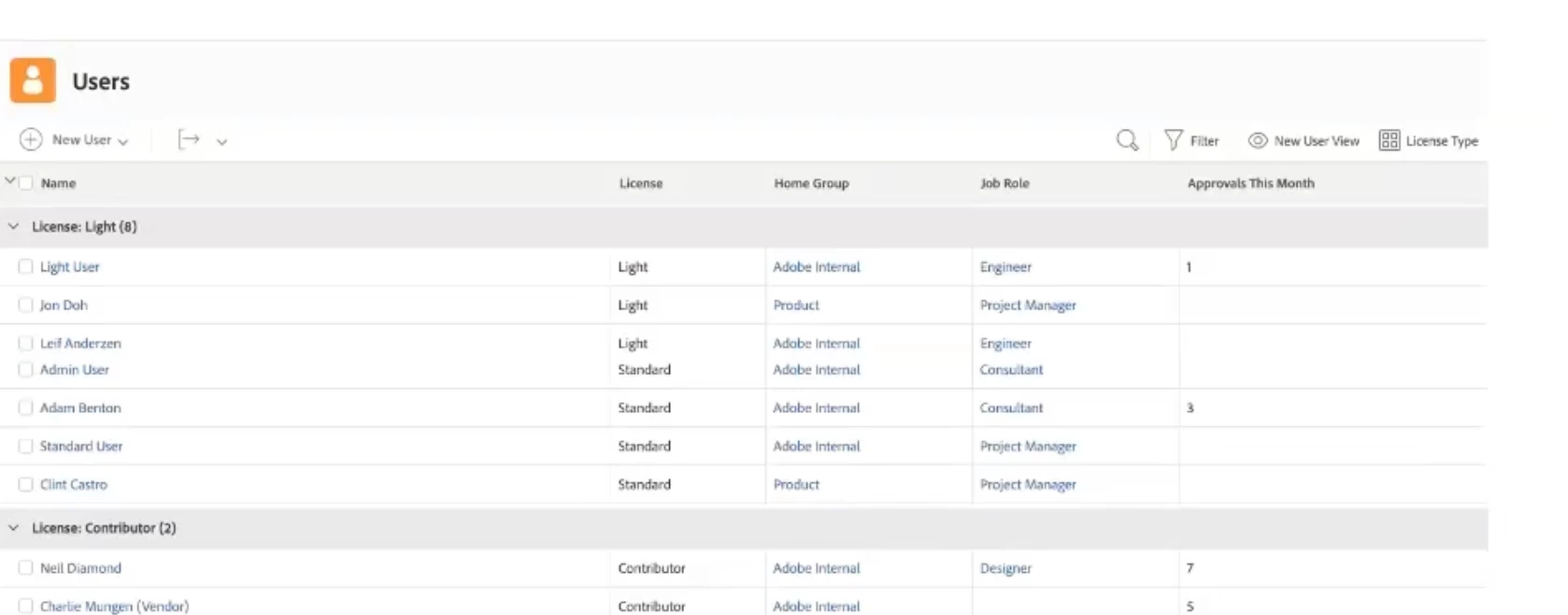
Task: Click the Name column header
Action: (58, 183)
